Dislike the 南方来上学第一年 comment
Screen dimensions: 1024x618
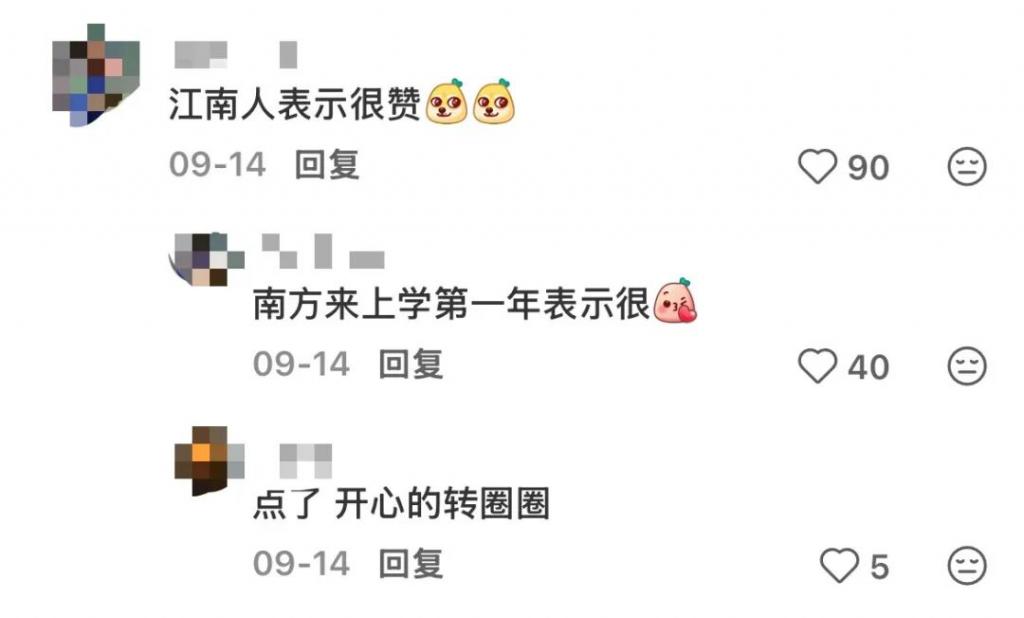coord(967,366)
